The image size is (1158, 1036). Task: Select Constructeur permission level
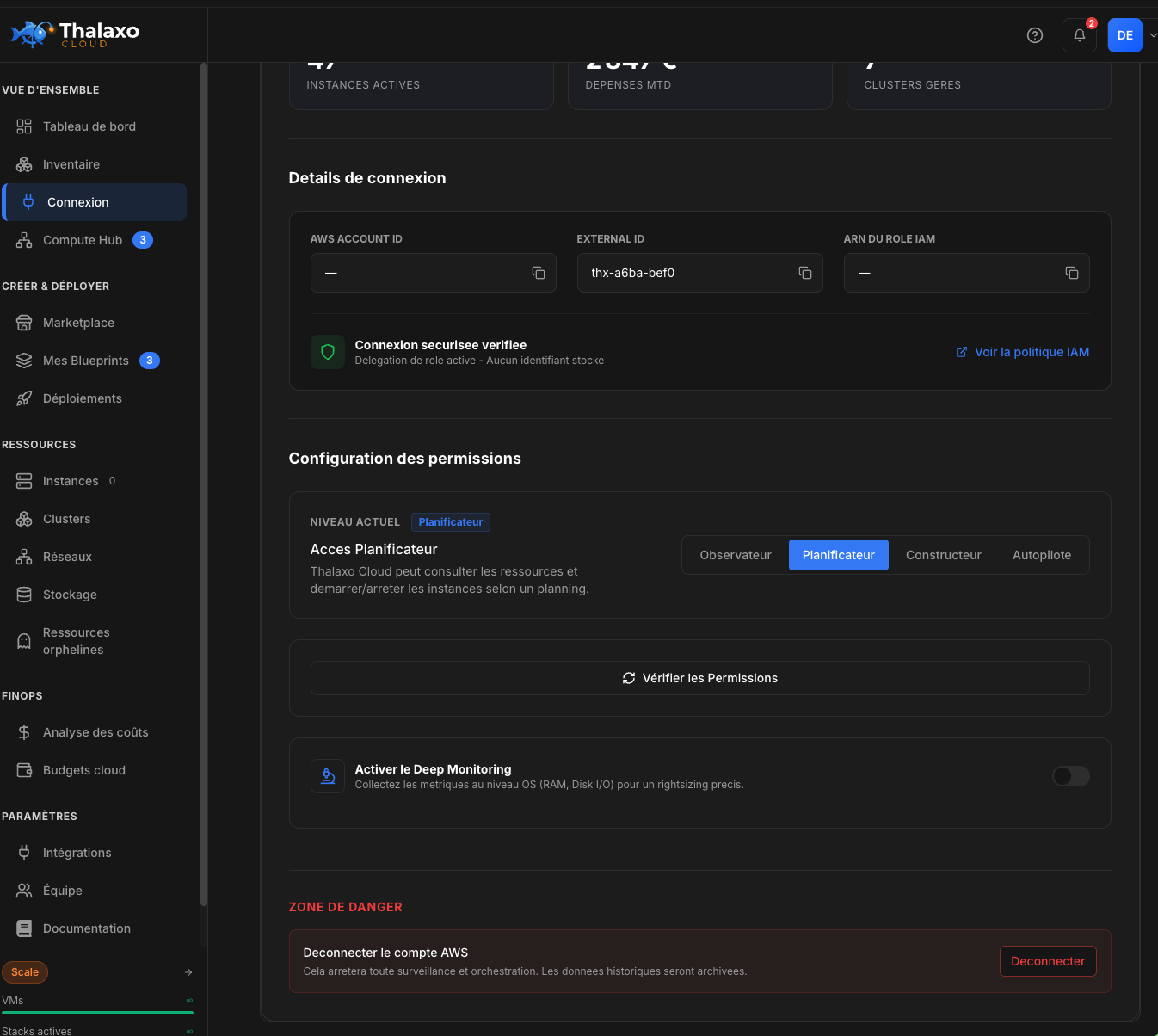944,555
